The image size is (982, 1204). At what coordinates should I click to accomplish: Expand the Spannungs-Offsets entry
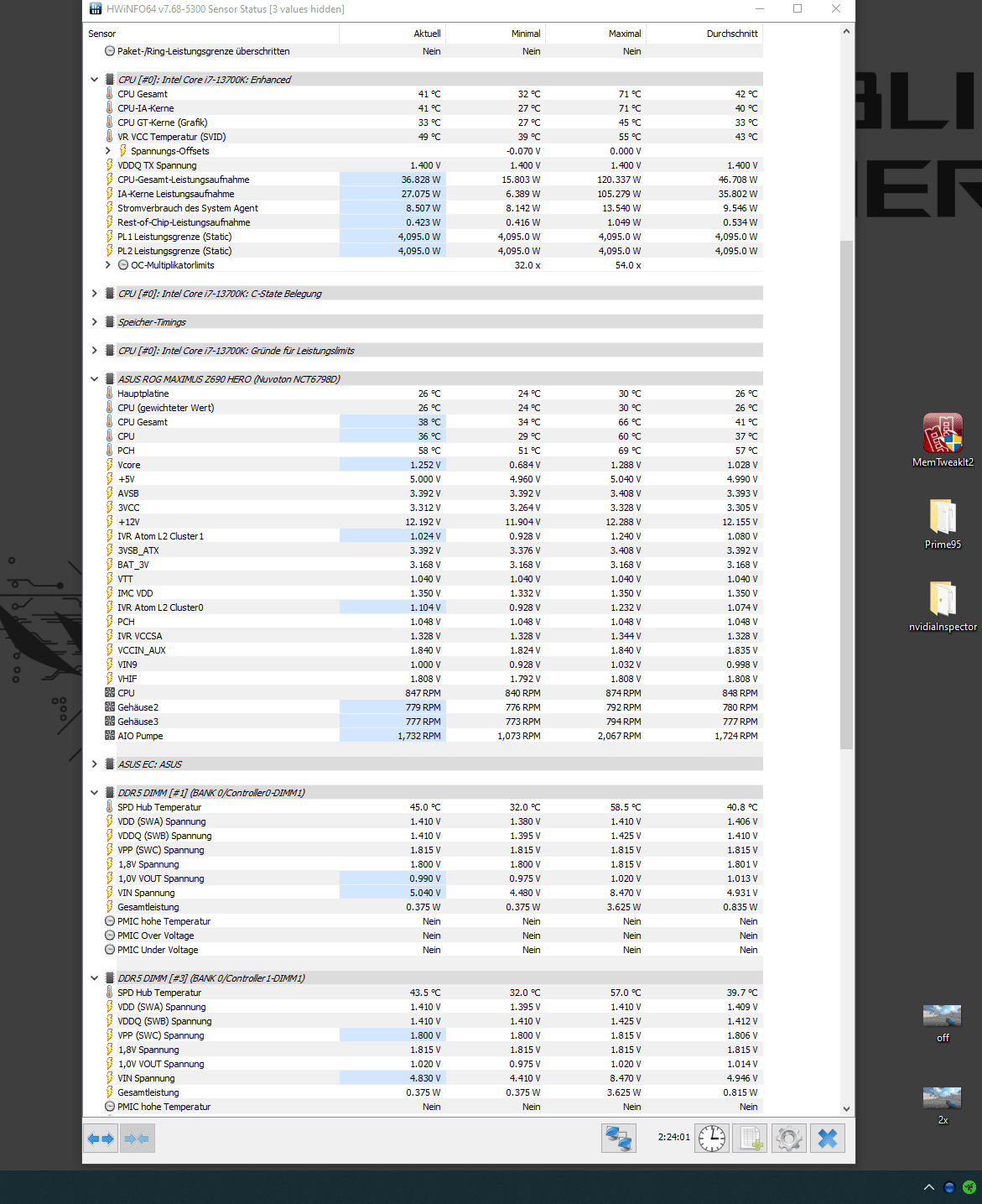[x=107, y=151]
